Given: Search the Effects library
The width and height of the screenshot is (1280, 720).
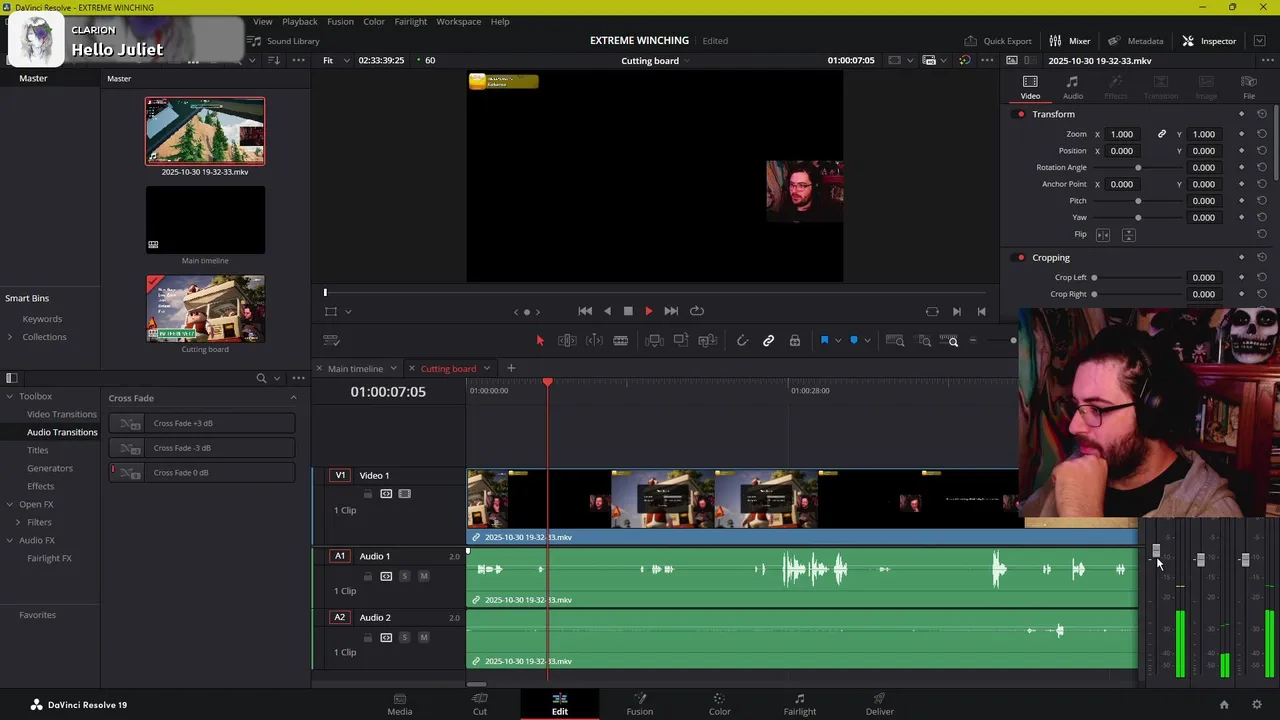Looking at the screenshot, I should pos(261,378).
